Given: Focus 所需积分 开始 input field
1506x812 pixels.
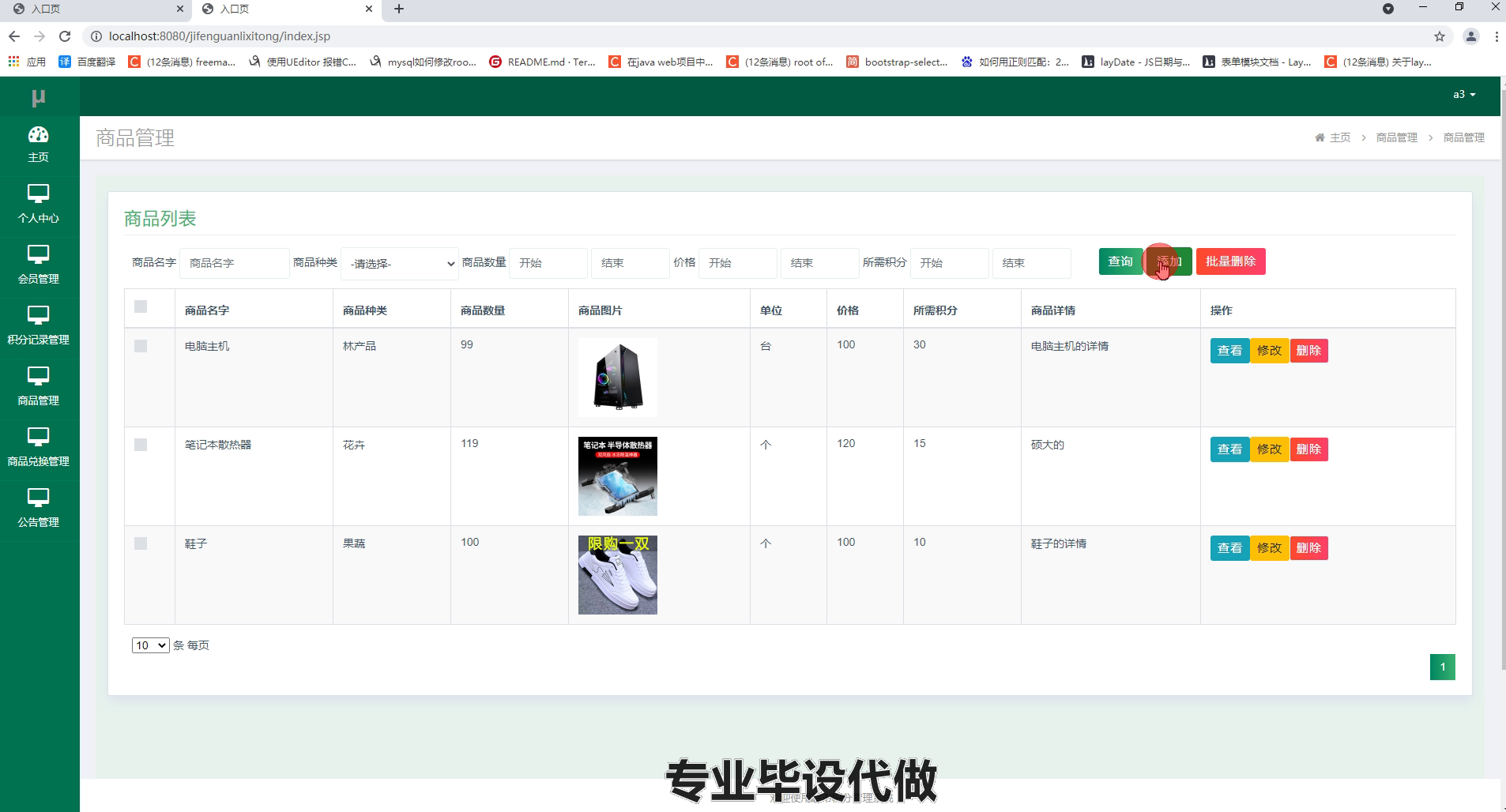Looking at the screenshot, I should point(950,263).
